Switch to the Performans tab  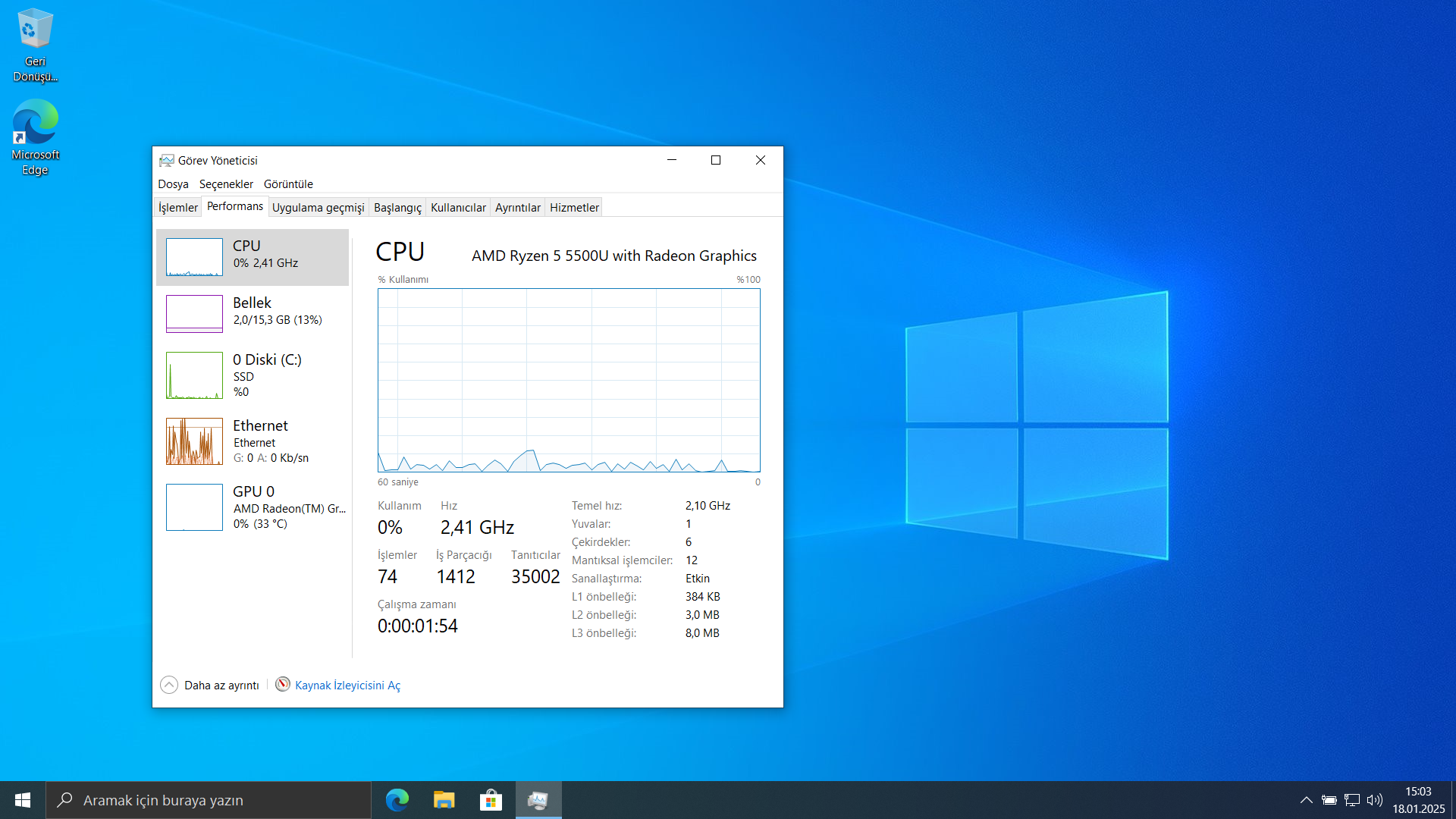click(x=235, y=206)
